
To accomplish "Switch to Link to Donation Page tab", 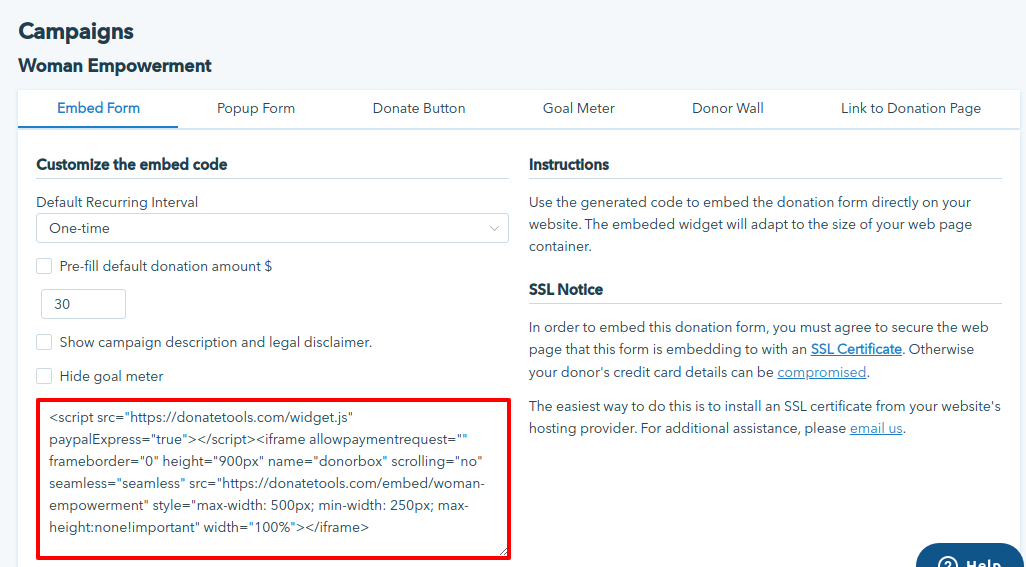I will (x=910, y=108).
